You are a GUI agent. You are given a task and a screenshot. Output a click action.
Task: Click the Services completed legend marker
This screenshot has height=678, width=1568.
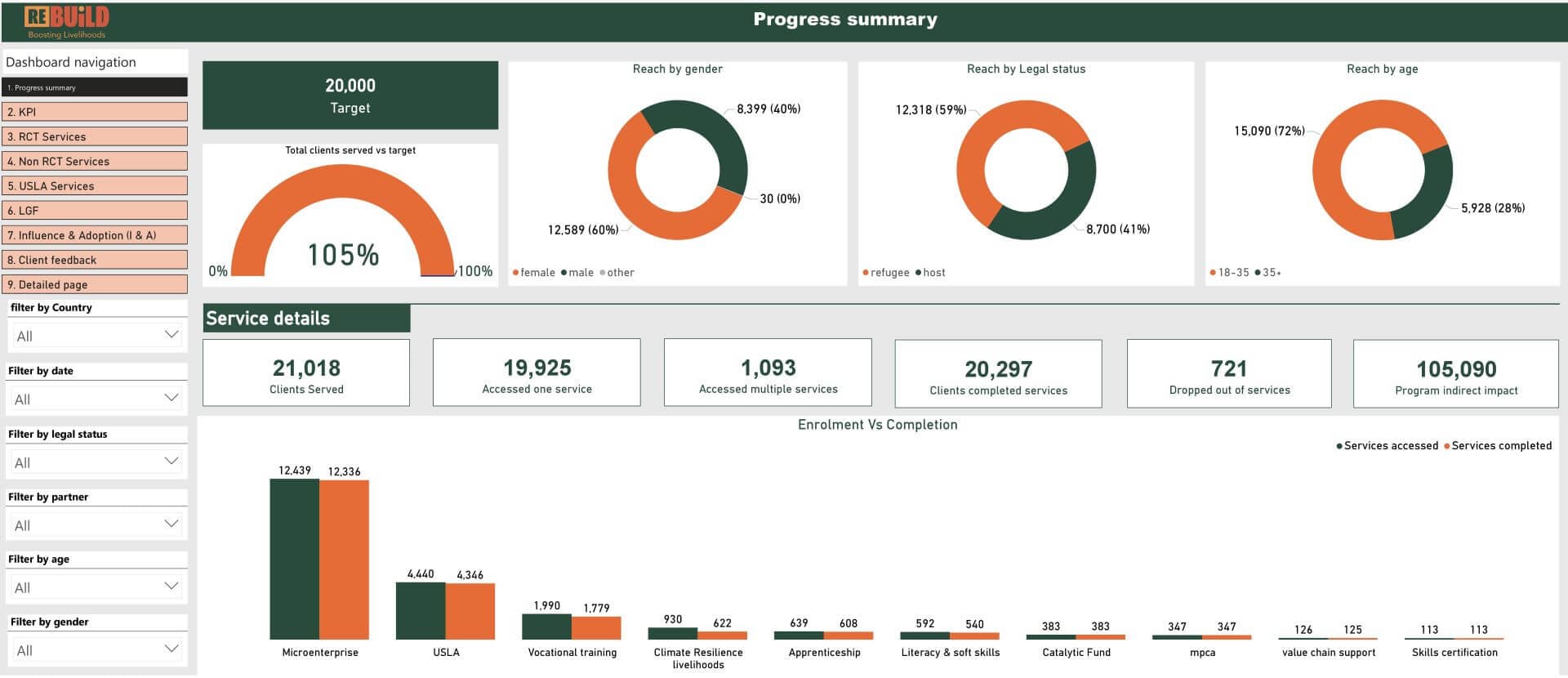click(x=1446, y=446)
